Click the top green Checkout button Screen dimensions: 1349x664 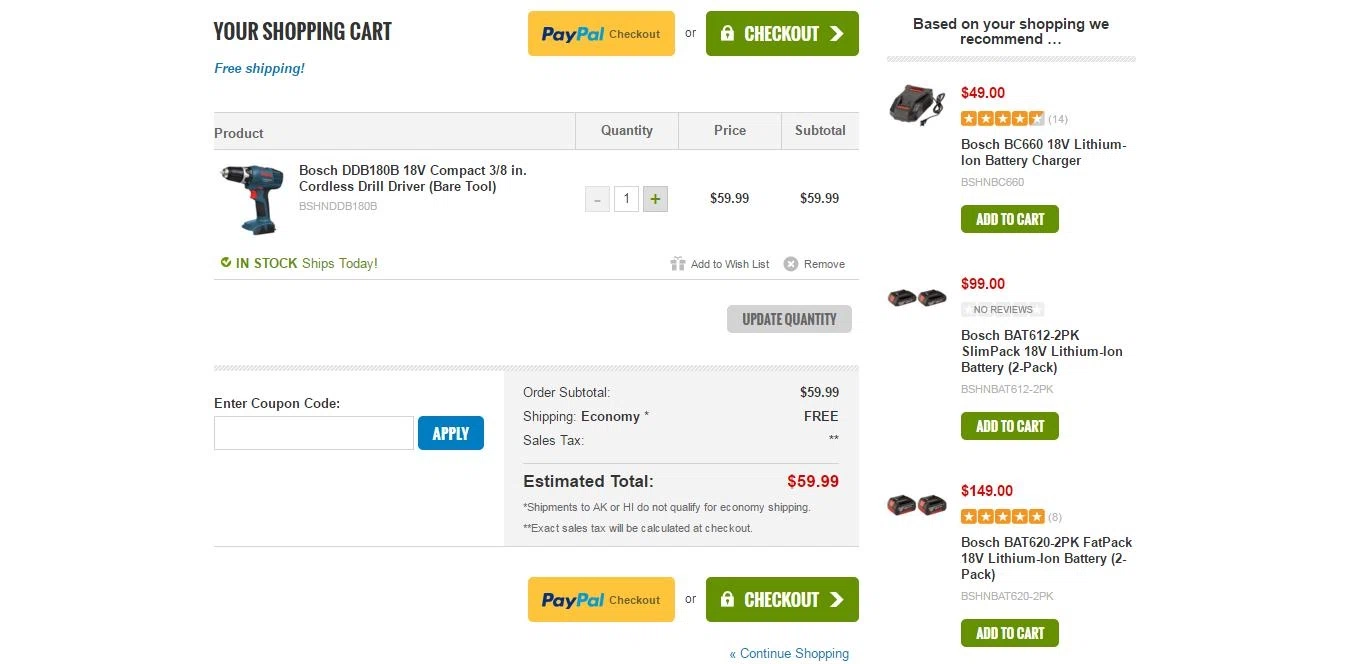click(x=782, y=34)
